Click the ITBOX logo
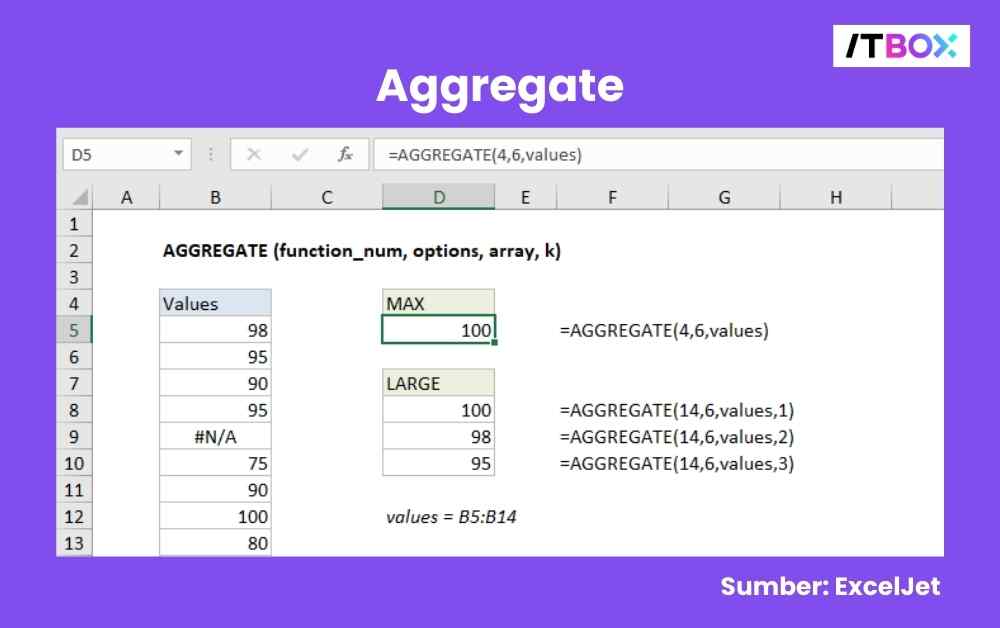1000x628 pixels. 901,46
